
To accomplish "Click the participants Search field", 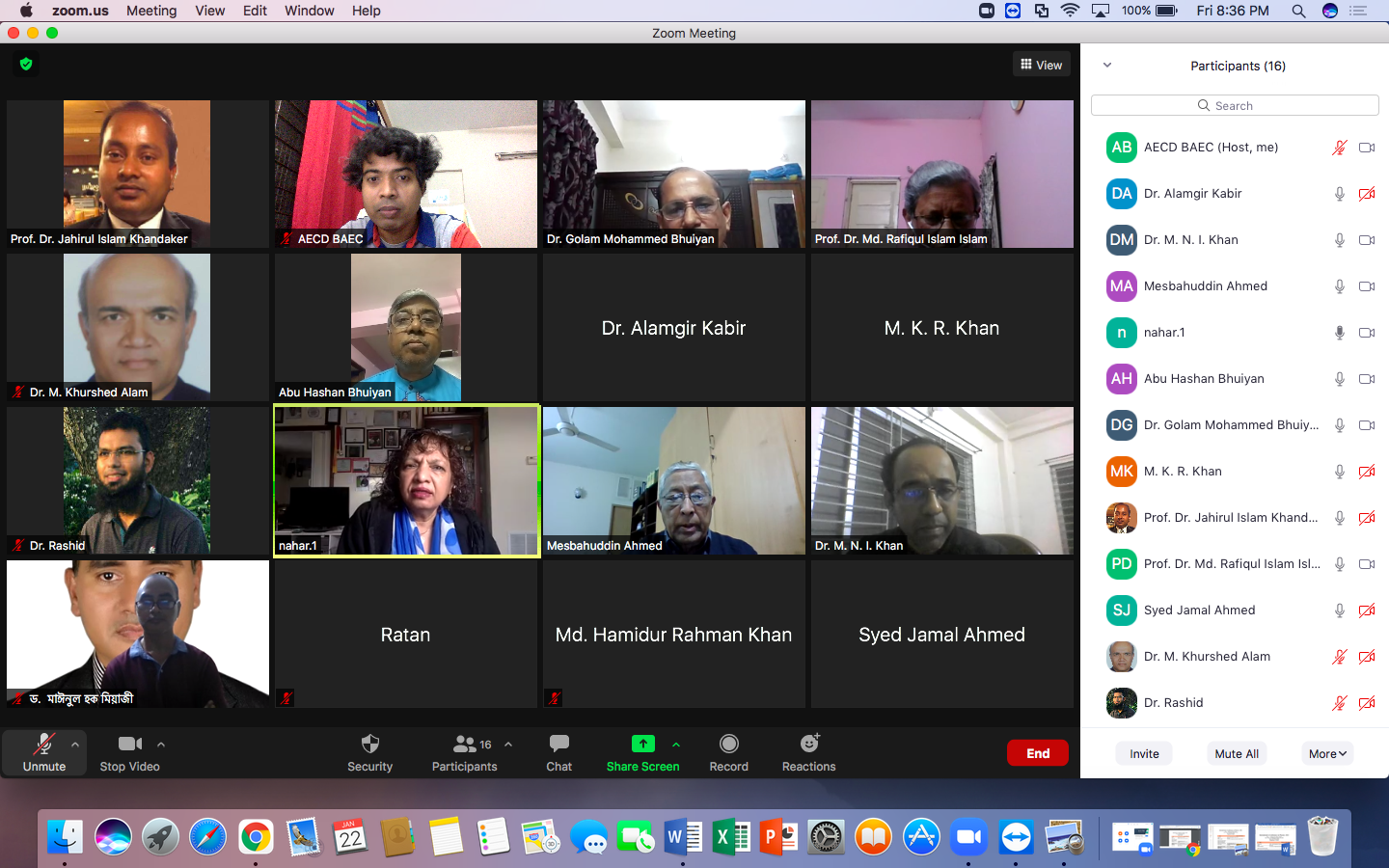I will click(1235, 105).
